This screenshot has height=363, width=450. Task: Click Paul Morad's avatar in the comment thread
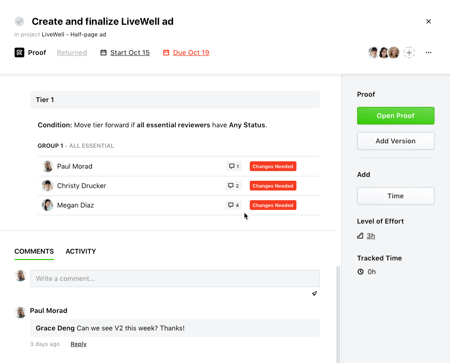click(21, 312)
